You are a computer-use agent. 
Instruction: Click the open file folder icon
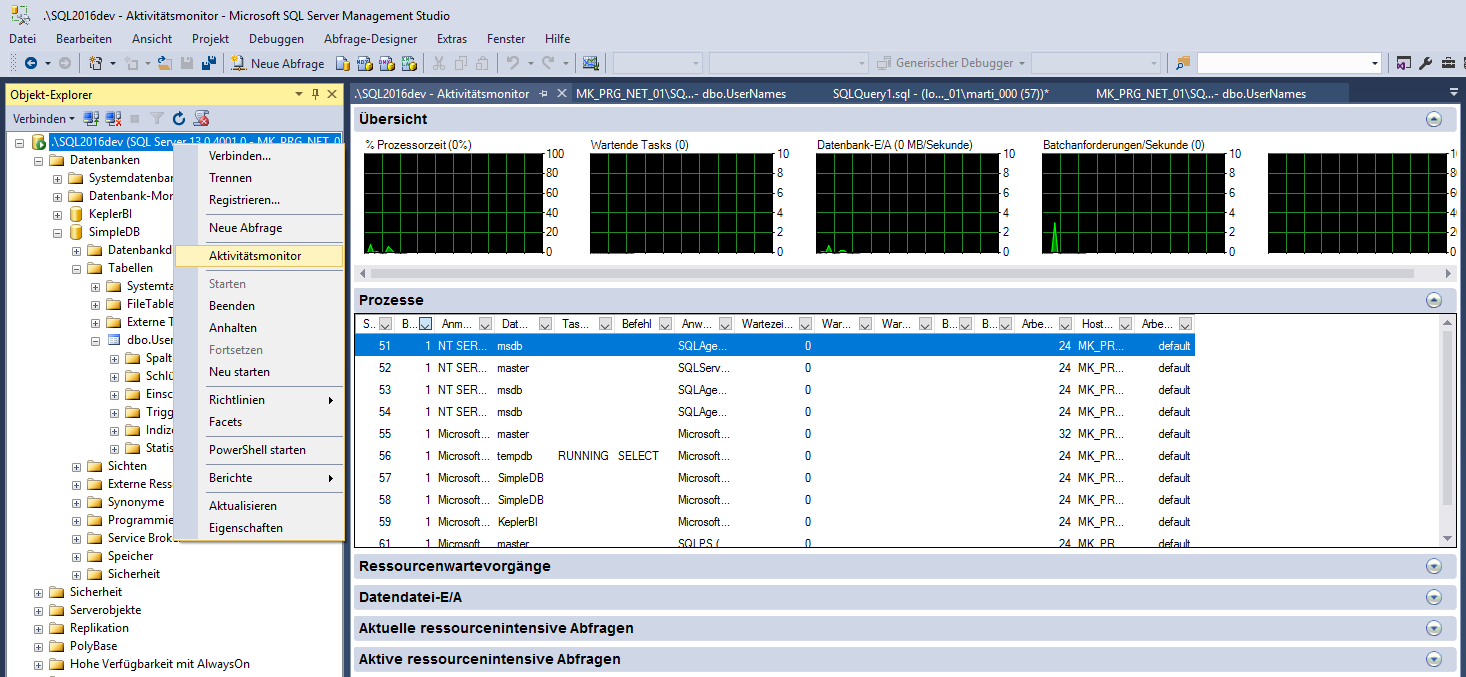[x=167, y=63]
